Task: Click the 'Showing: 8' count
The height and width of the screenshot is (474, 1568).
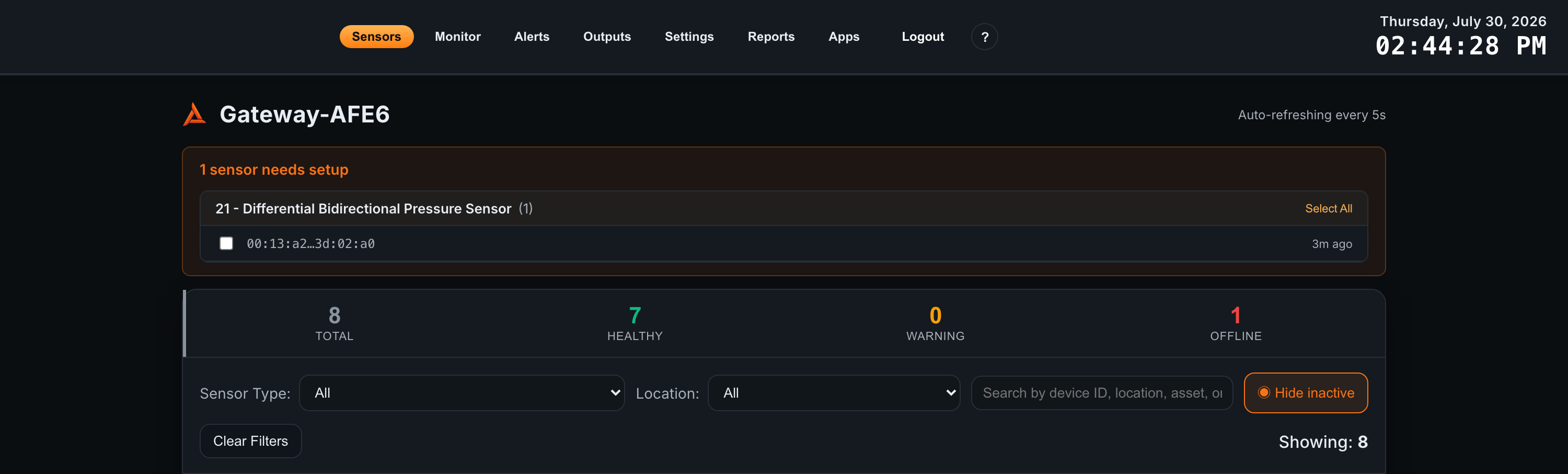Action: tap(1323, 442)
